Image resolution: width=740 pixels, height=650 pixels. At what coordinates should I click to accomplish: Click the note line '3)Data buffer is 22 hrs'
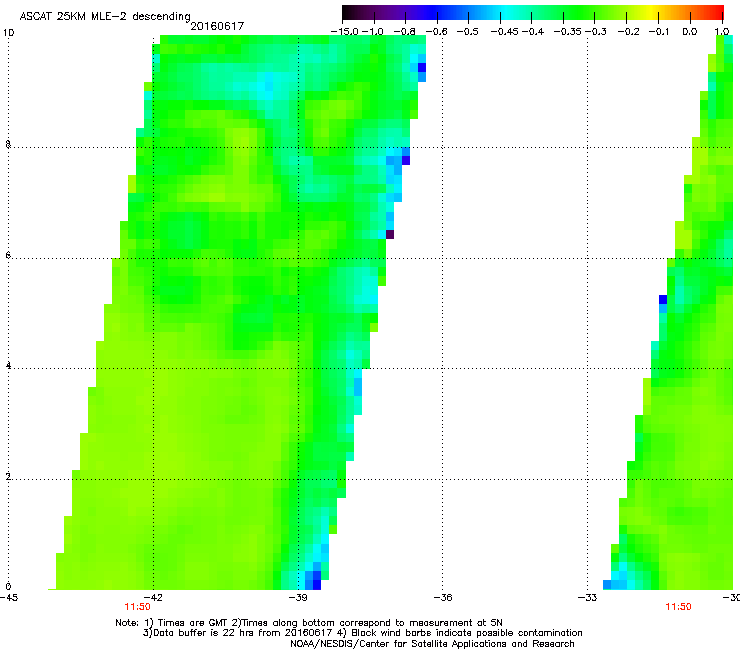[x=362, y=633]
